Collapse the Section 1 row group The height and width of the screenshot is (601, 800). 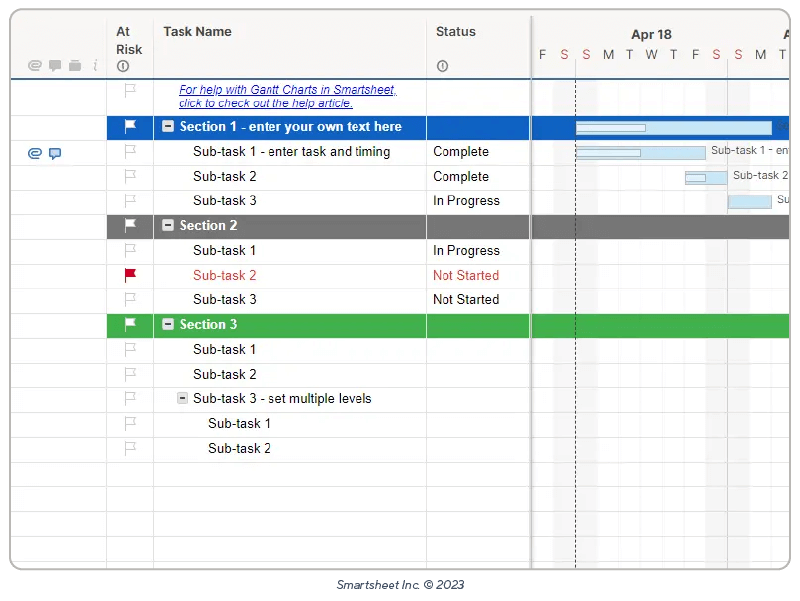(167, 128)
